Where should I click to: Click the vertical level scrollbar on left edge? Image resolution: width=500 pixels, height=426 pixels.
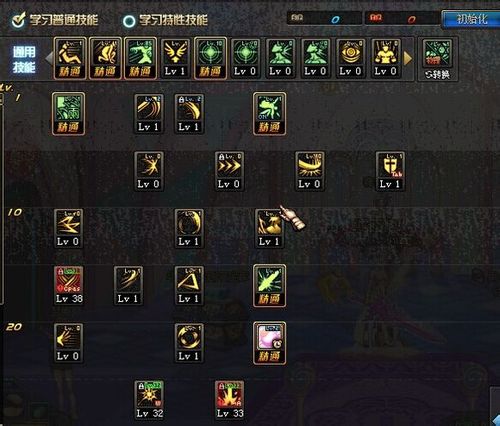coord(2,200)
